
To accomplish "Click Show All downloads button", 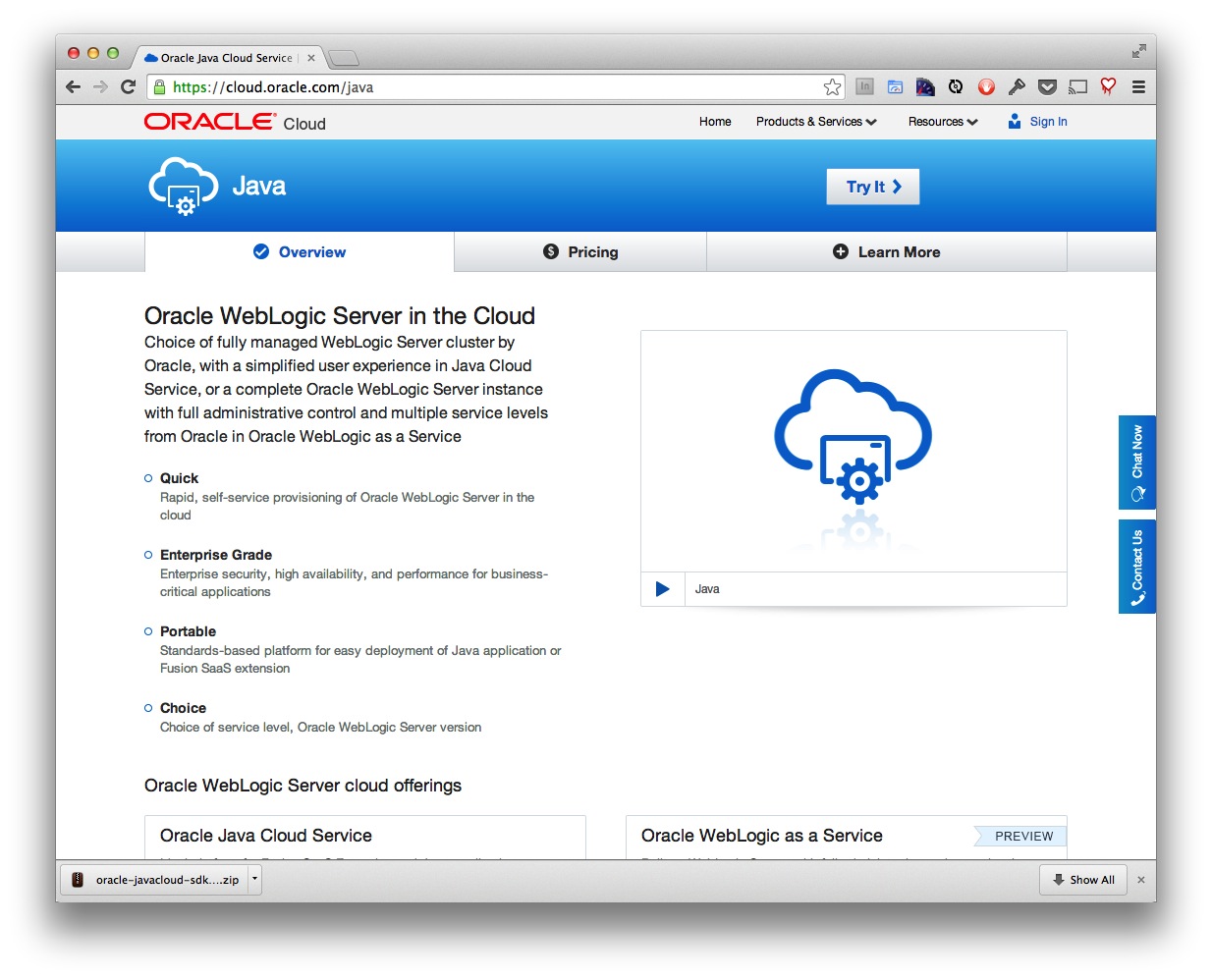I will click(1083, 880).
